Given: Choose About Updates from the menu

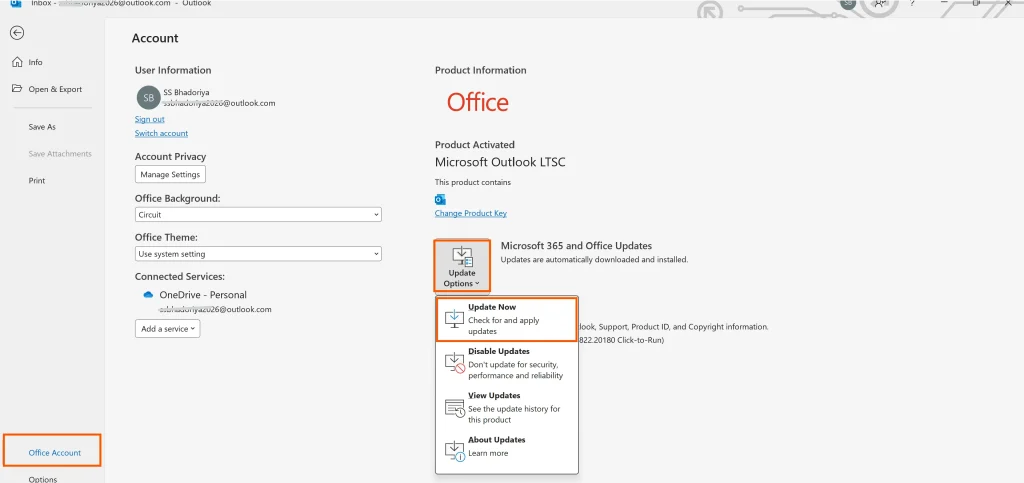Looking at the screenshot, I should tap(507, 448).
